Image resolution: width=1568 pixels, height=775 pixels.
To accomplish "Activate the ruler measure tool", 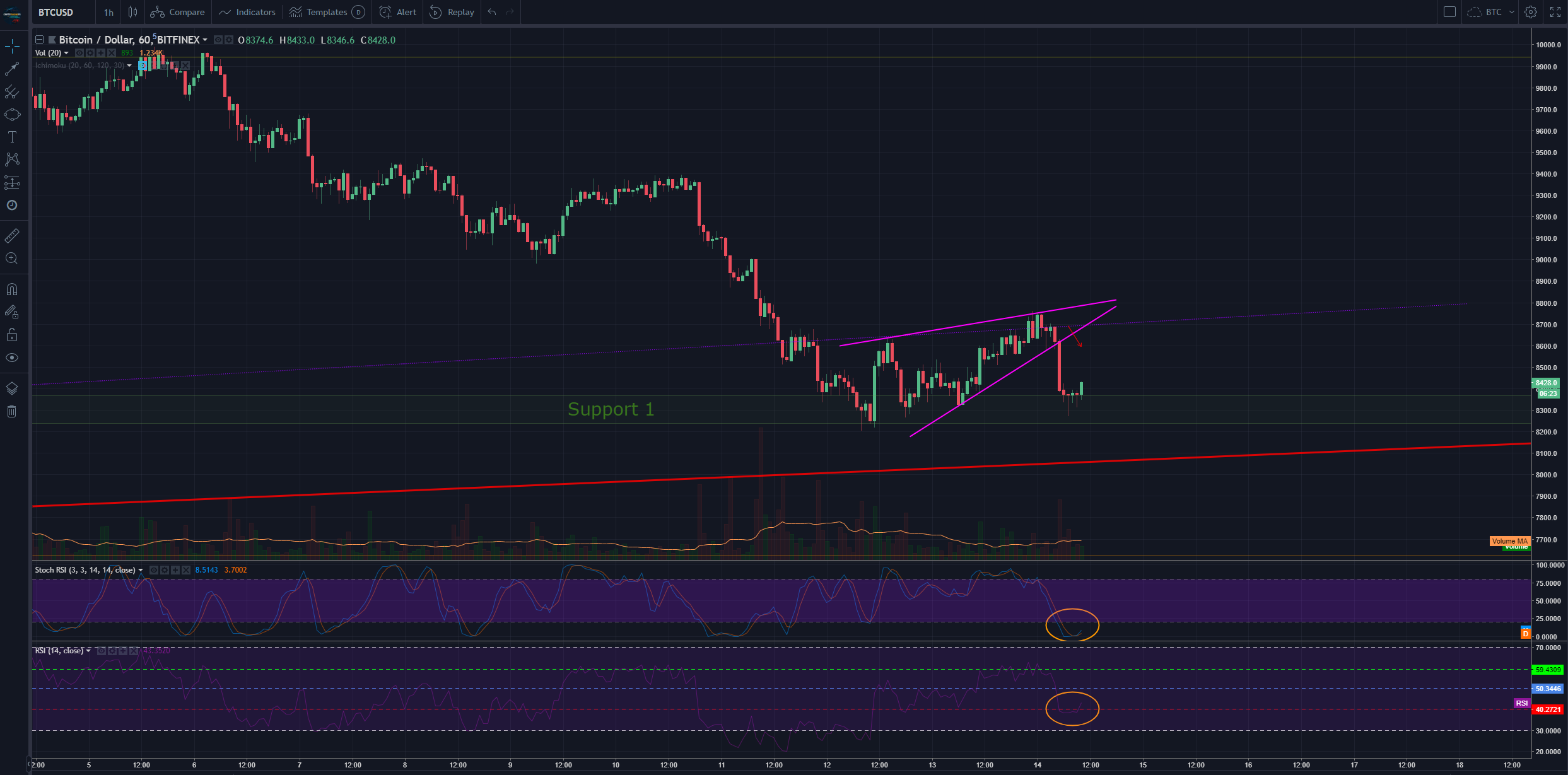I will [x=12, y=235].
